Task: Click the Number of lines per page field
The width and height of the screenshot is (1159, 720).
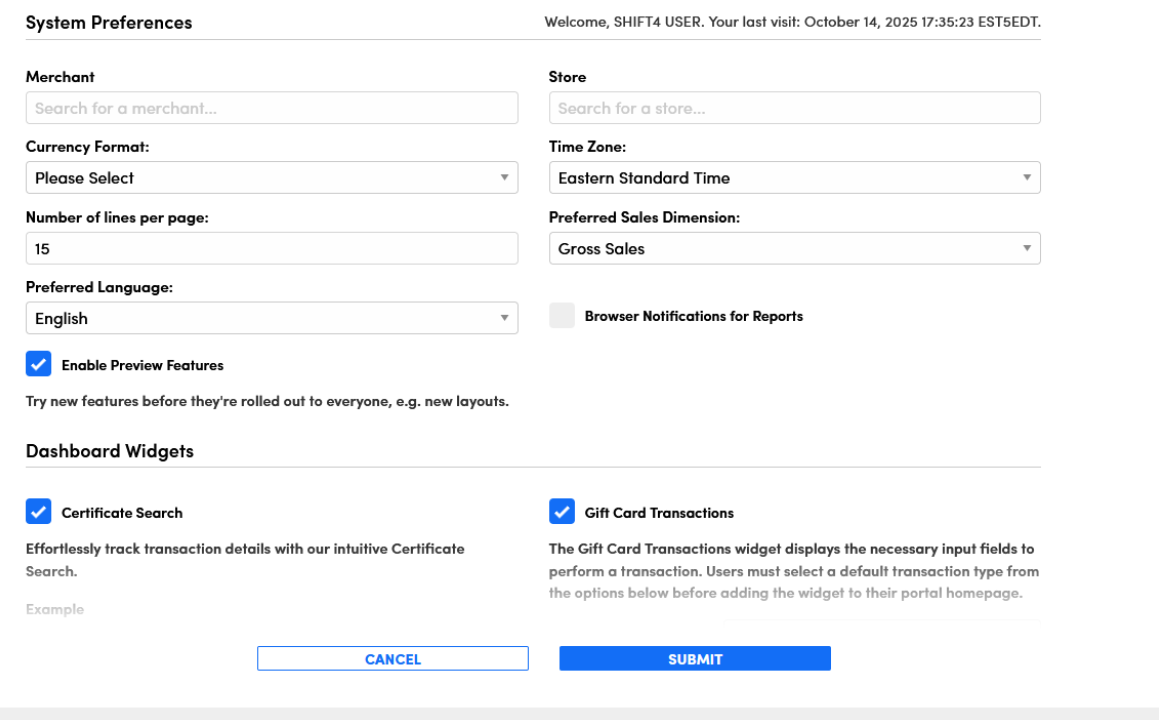Action: click(271, 249)
